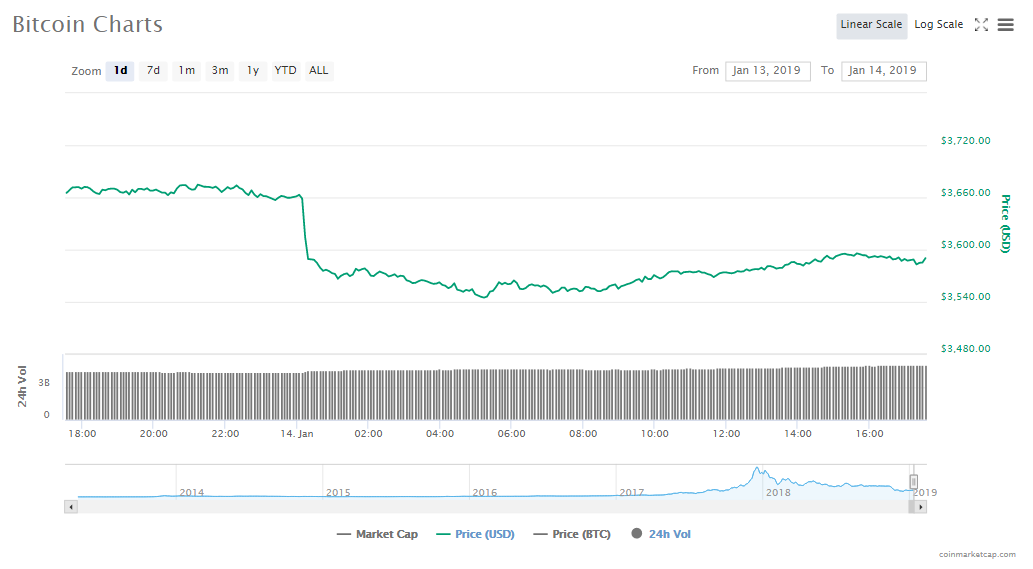
Task: Set zoom to 1m
Action: [x=186, y=71]
